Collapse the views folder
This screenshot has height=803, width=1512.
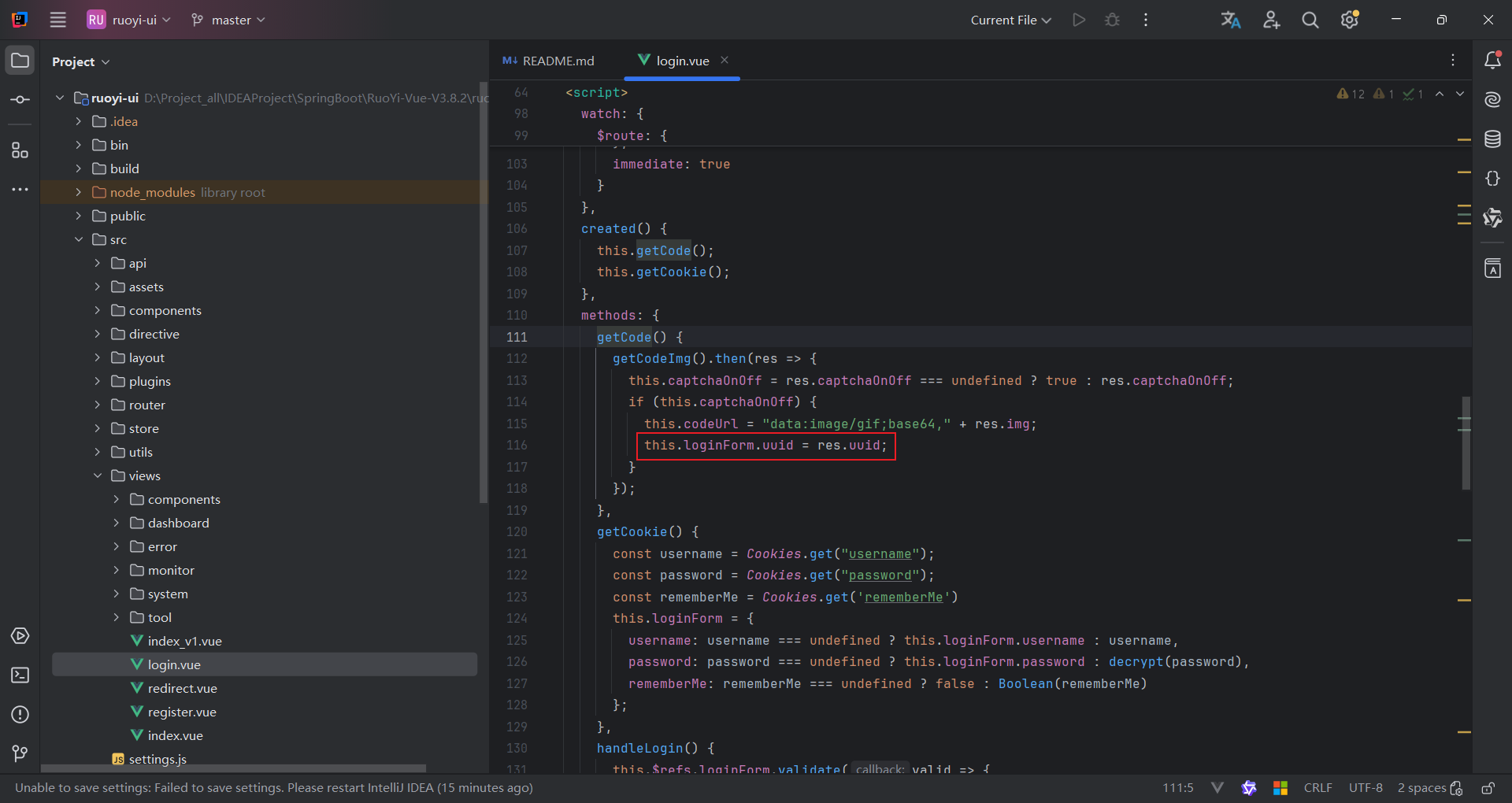[x=97, y=476]
